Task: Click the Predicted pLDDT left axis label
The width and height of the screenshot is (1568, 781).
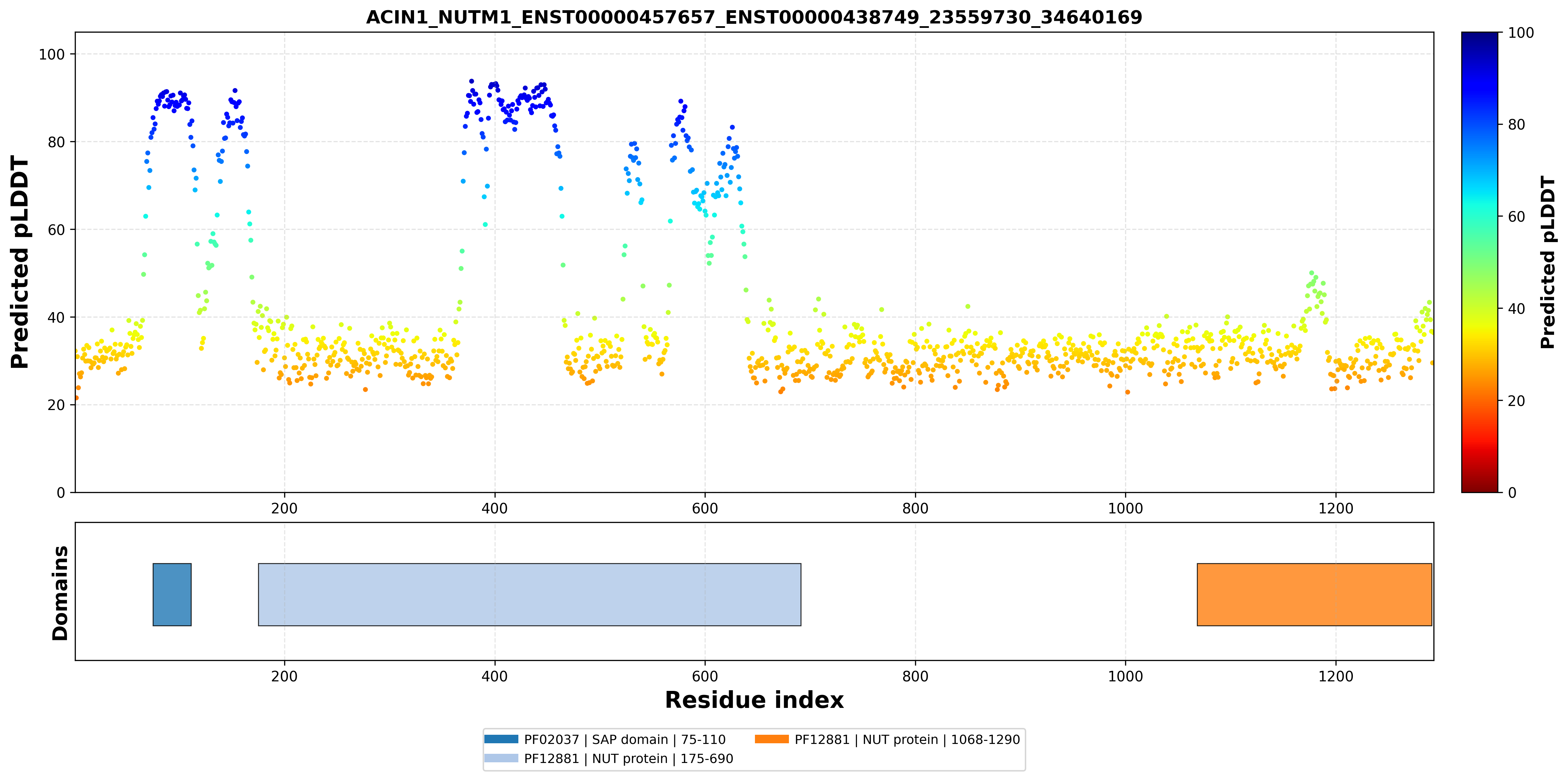Action: [x=19, y=262]
